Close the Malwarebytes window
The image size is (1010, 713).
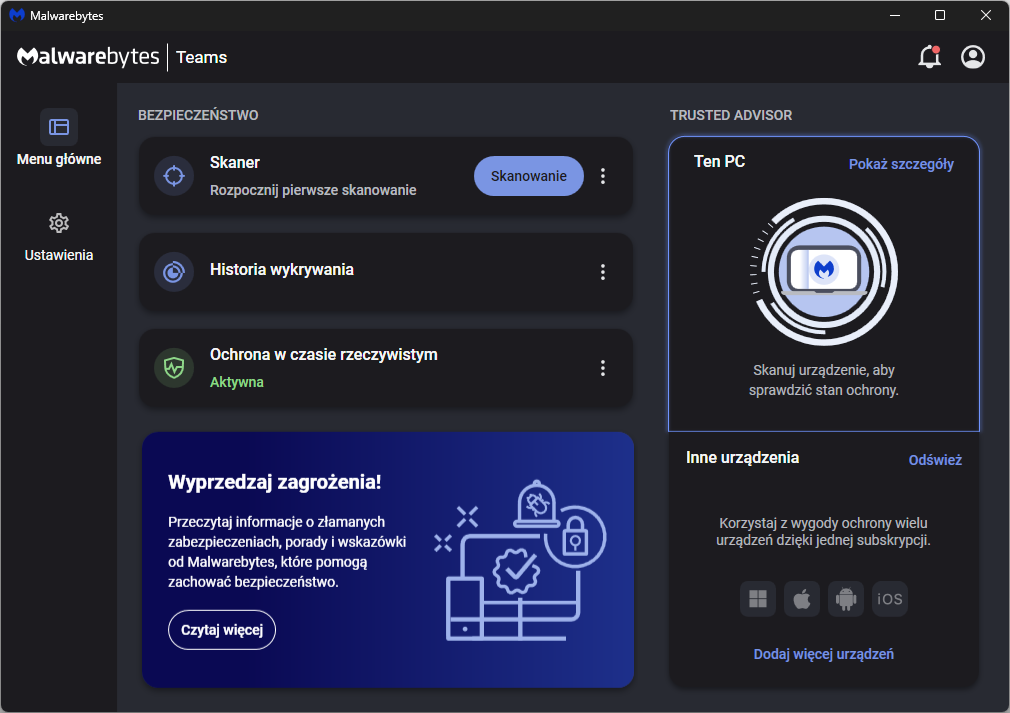pyautogui.click(x=986, y=15)
